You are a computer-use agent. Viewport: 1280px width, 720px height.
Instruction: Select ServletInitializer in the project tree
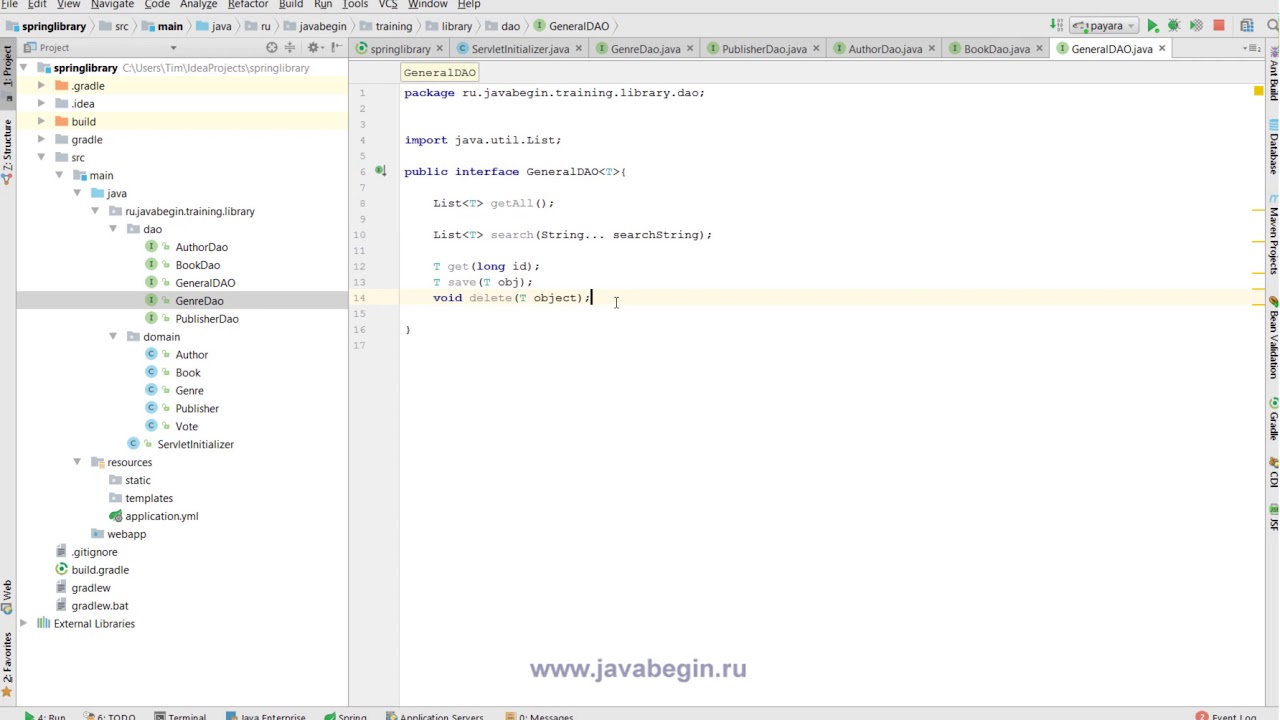click(195, 444)
